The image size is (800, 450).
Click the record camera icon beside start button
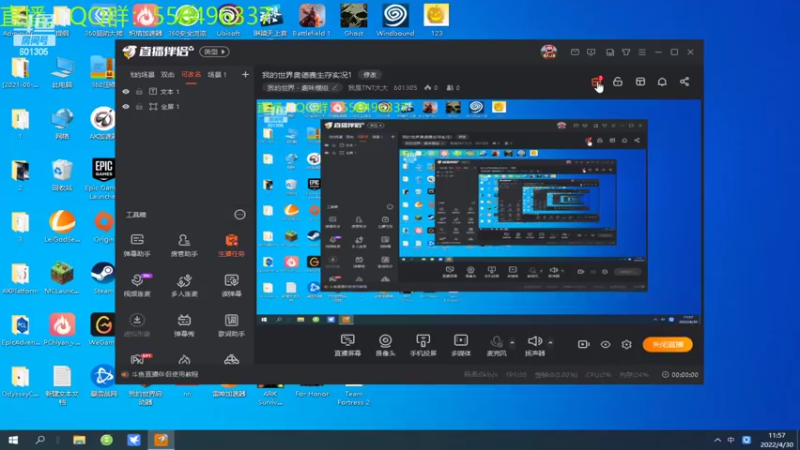click(583, 344)
